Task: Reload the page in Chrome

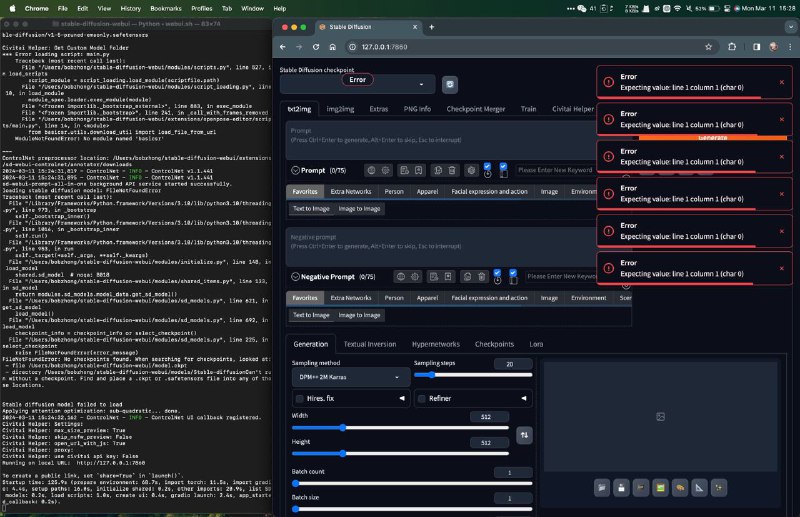Action: (316, 47)
